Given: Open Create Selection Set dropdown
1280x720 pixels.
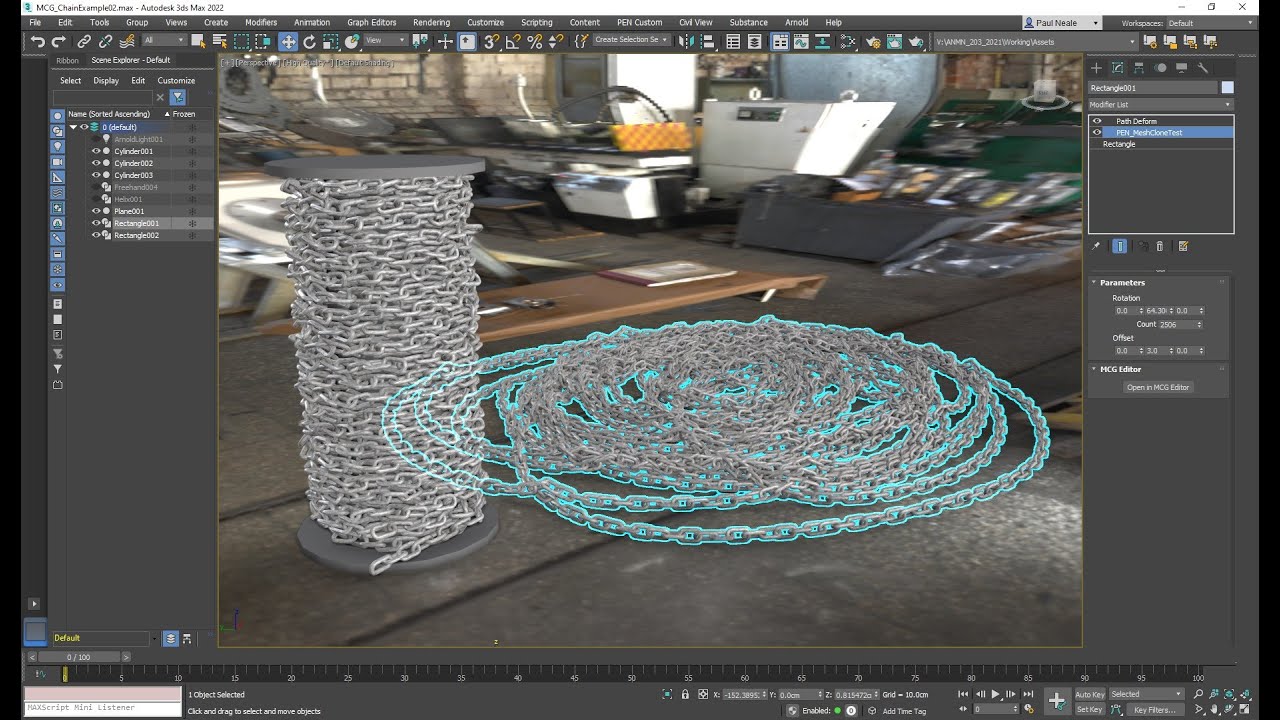Looking at the screenshot, I should click(x=632, y=40).
